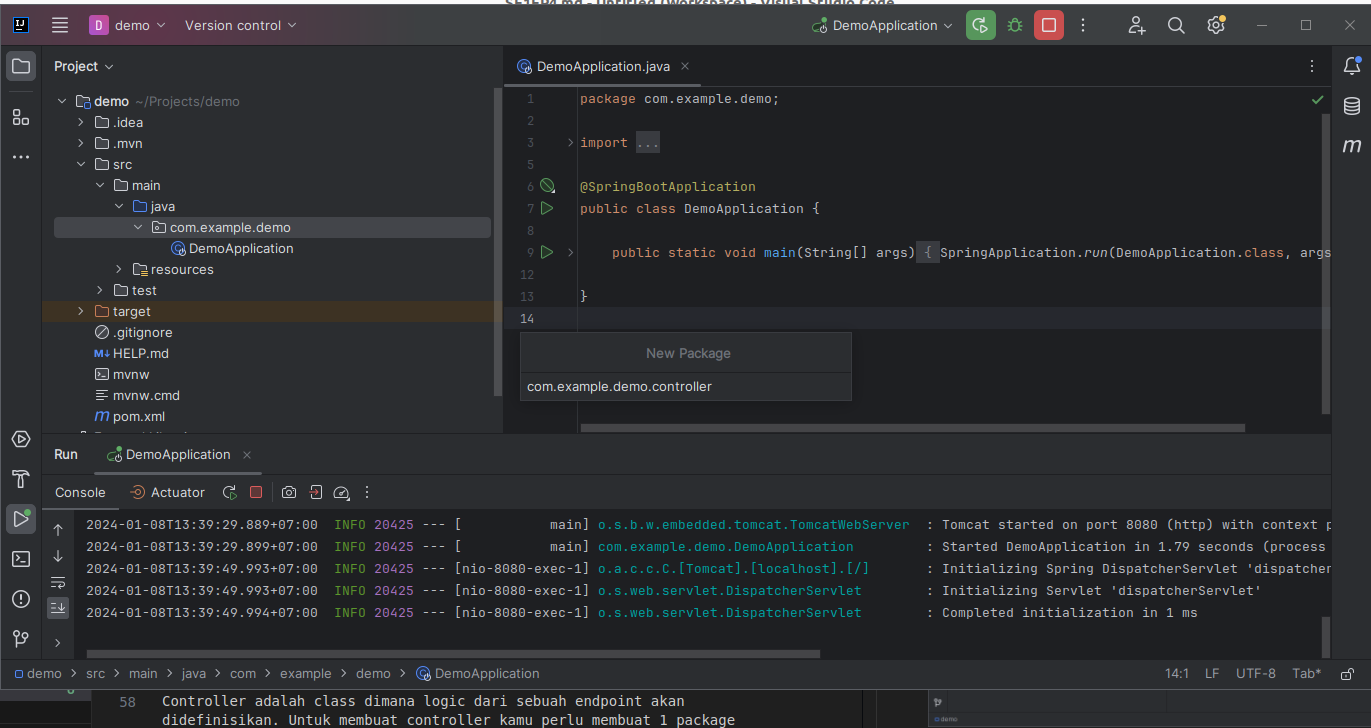Screen dimensions: 1371x728
Task: Open More Actions beside the stop button
Action: [1084, 25]
